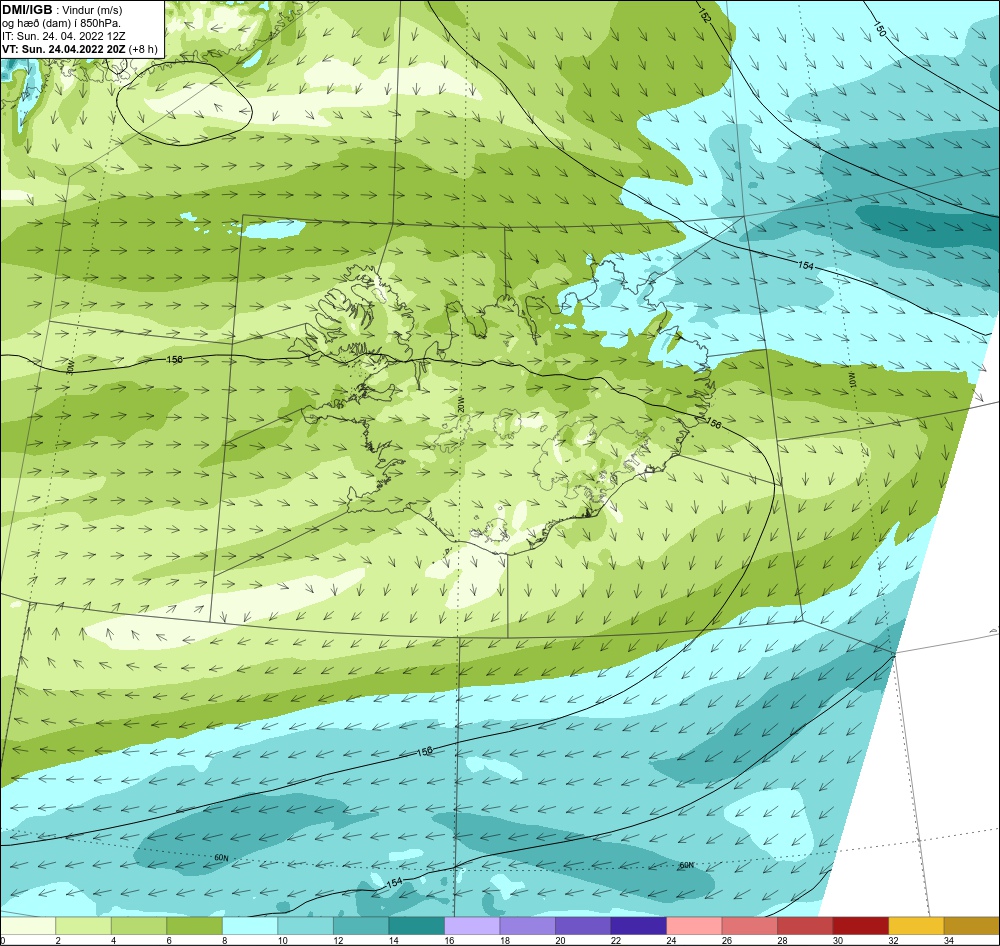Click the legend tick value 16

[x=450, y=940]
